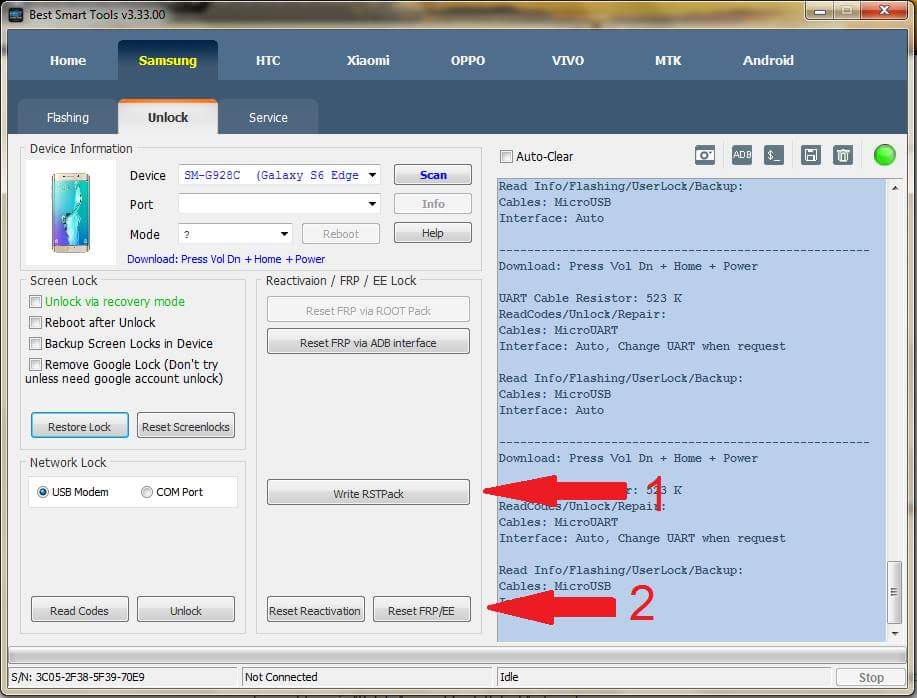Open the OPPO tab

(x=468, y=60)
